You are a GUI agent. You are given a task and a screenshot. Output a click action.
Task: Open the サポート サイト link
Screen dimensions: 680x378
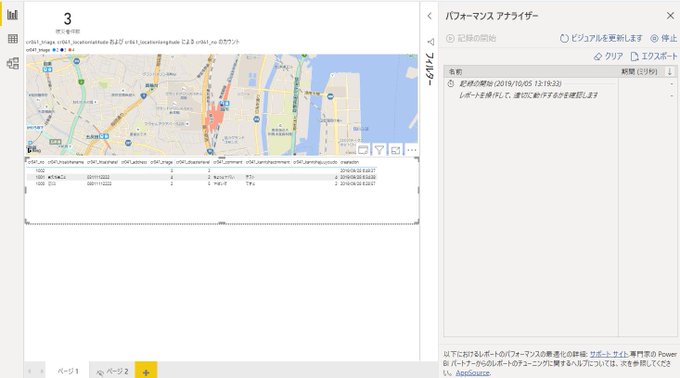point(608,354)
